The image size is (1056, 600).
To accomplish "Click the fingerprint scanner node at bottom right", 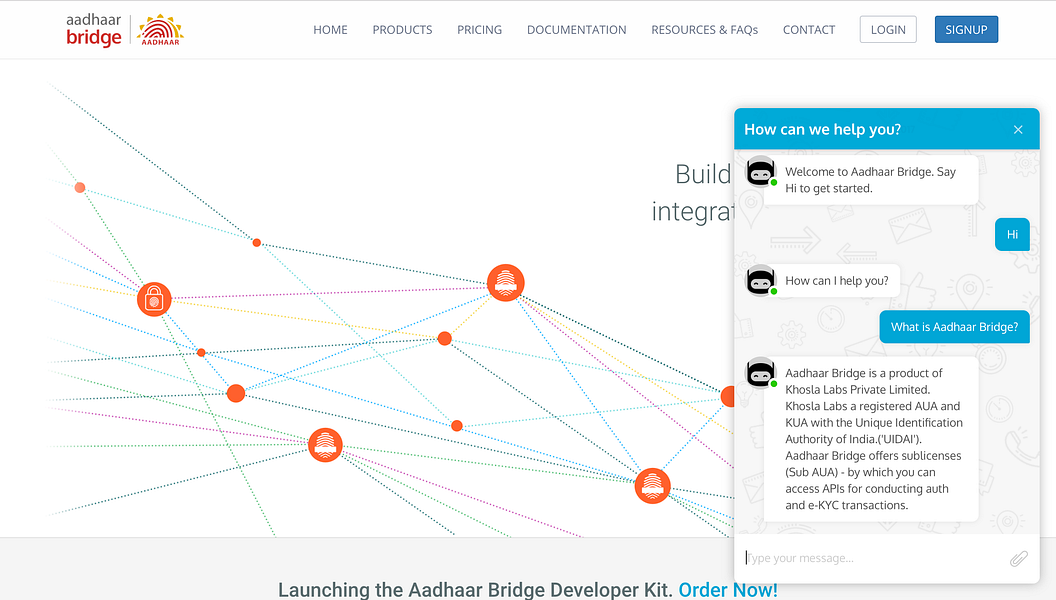I will 653,486.
